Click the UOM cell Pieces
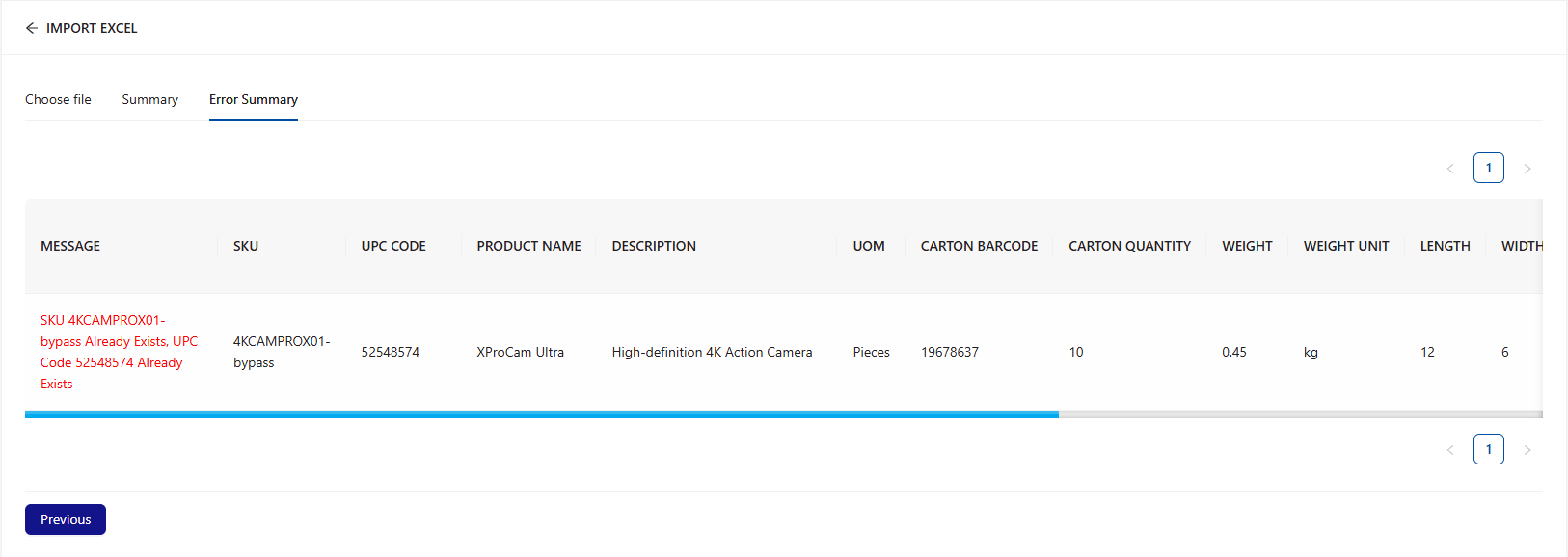 click(x=871, y=352)
